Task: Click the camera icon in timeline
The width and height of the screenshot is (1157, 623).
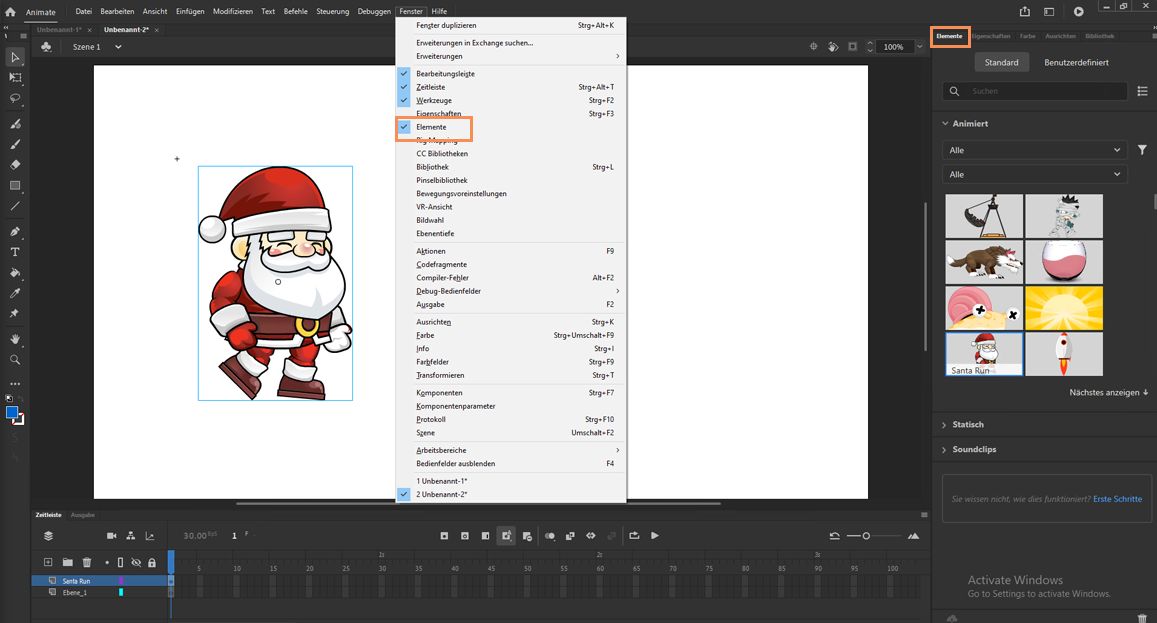Action: 111,536
